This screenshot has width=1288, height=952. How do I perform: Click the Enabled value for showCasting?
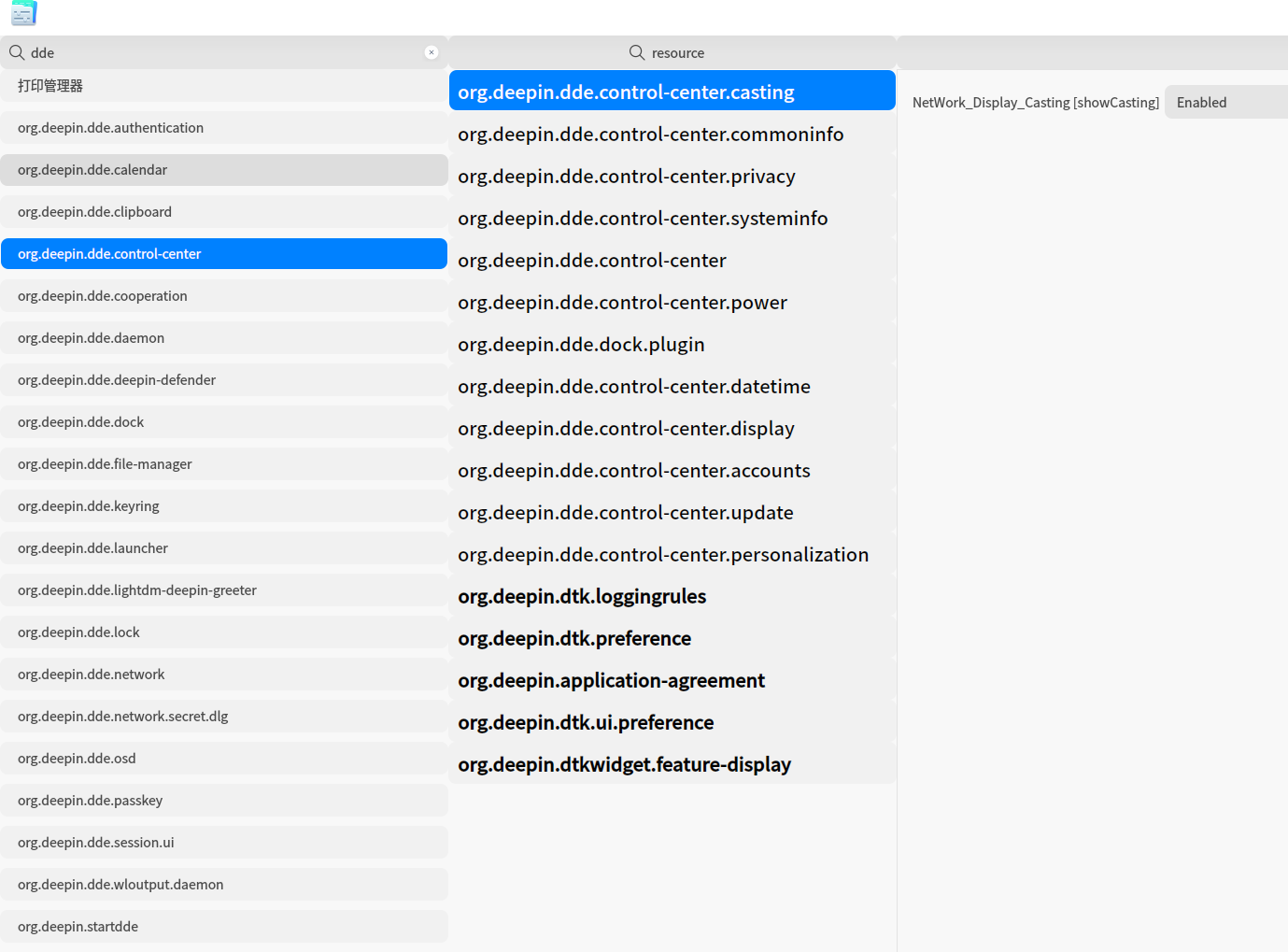pyautogui.click(x=1226, y=102)
